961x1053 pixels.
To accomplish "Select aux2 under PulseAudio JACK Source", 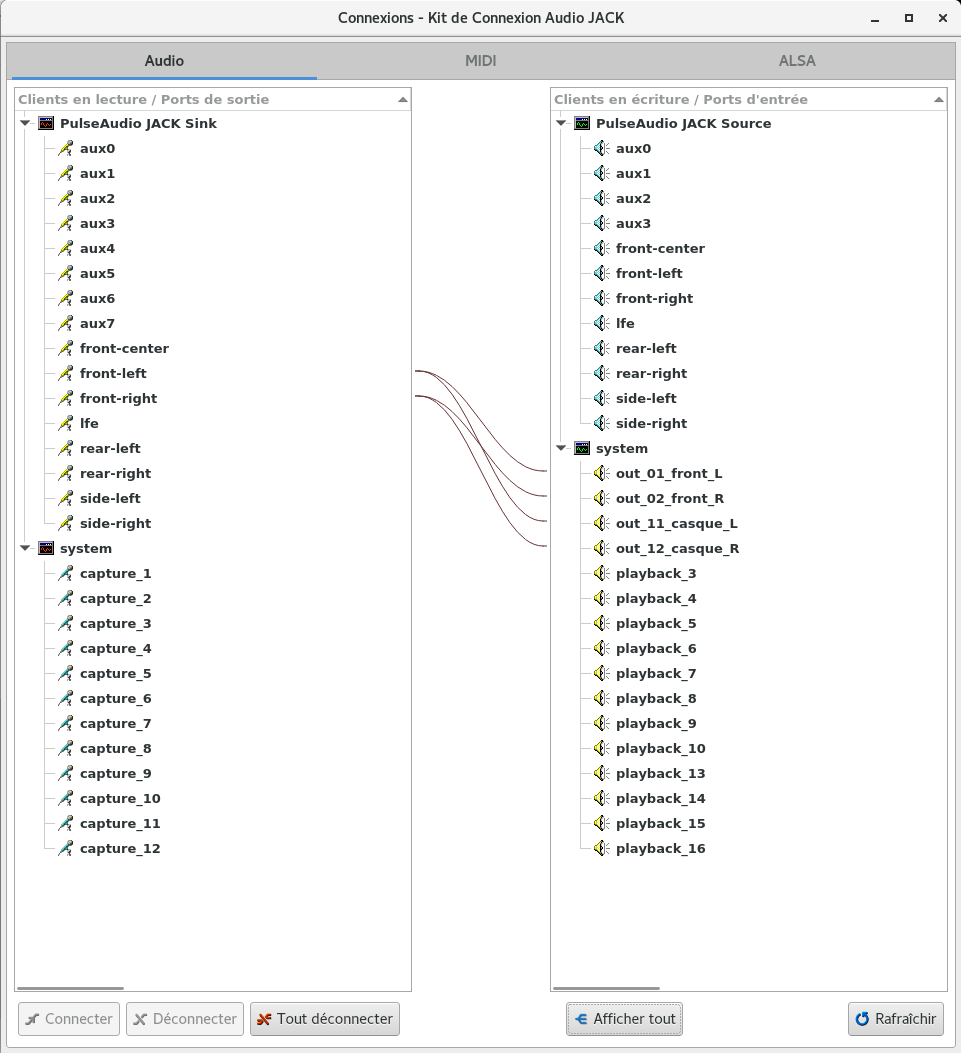I will (x=633, y=199).
